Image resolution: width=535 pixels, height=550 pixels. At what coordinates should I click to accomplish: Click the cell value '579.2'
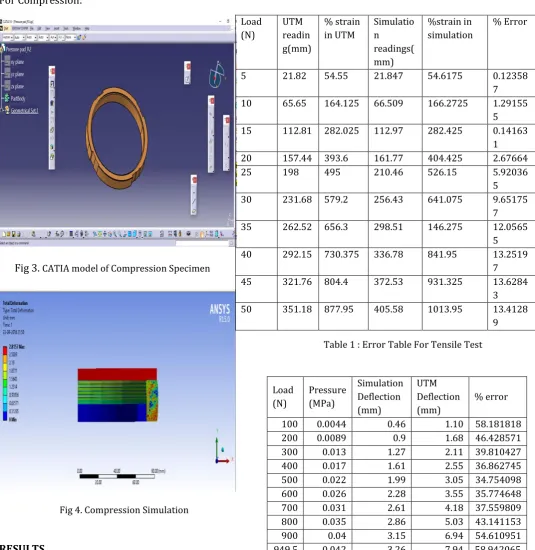coord(336,200)
